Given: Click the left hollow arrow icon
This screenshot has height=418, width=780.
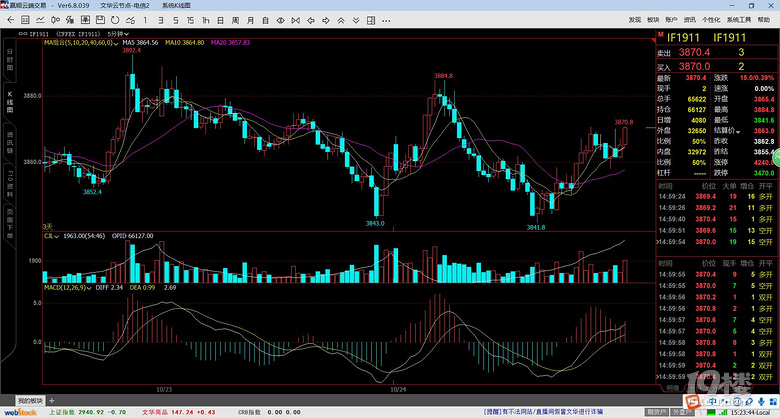Looking at the screenshot, I should (x=311, y=20).
